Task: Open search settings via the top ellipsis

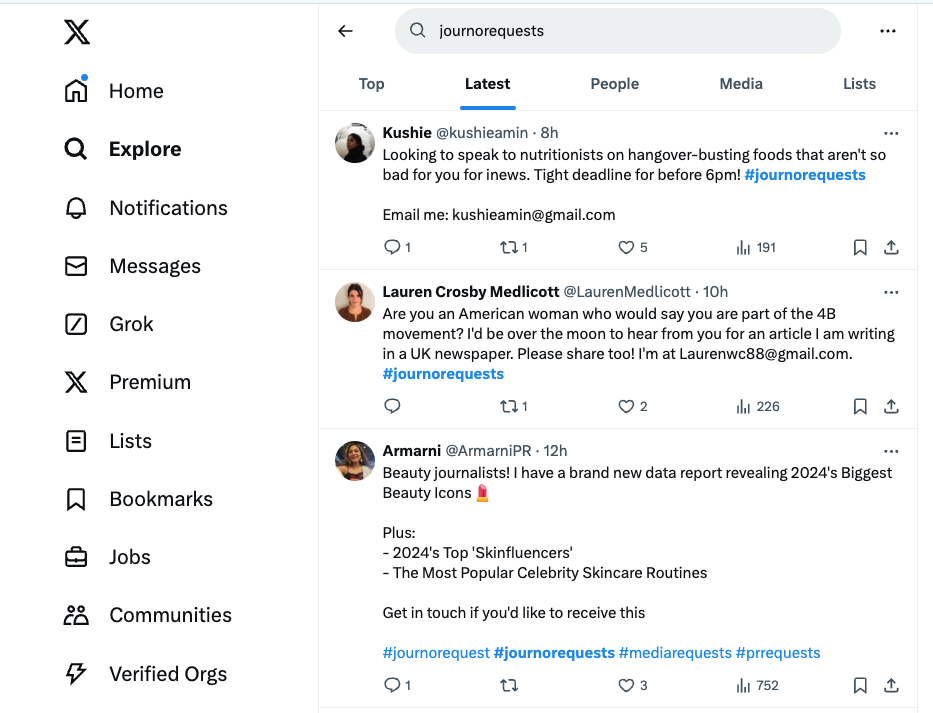Action: 887,31
